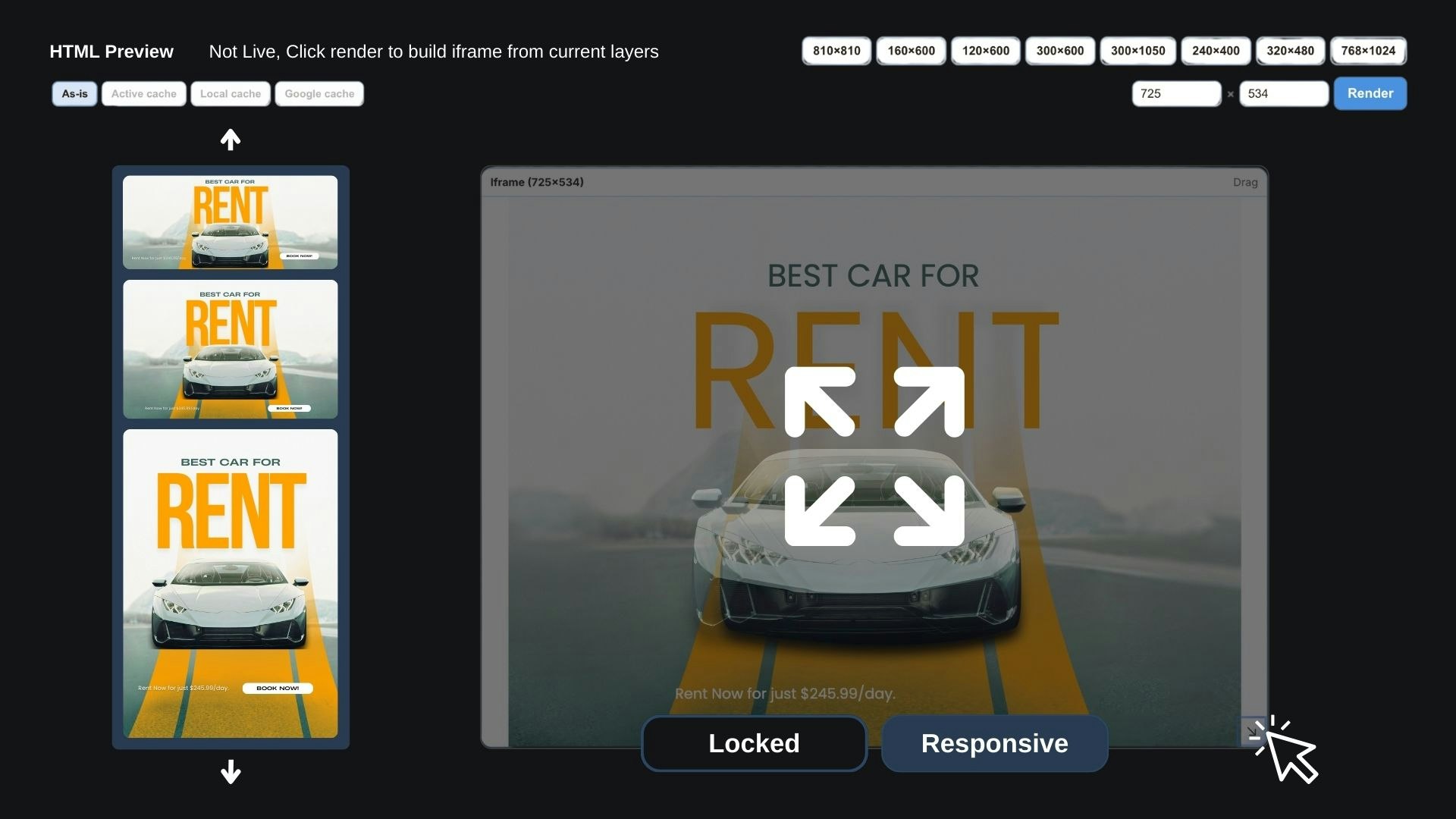This screenshot has width=1456, height=819.
Task: Click the width input field showing 725
Action: point(1175,94)
